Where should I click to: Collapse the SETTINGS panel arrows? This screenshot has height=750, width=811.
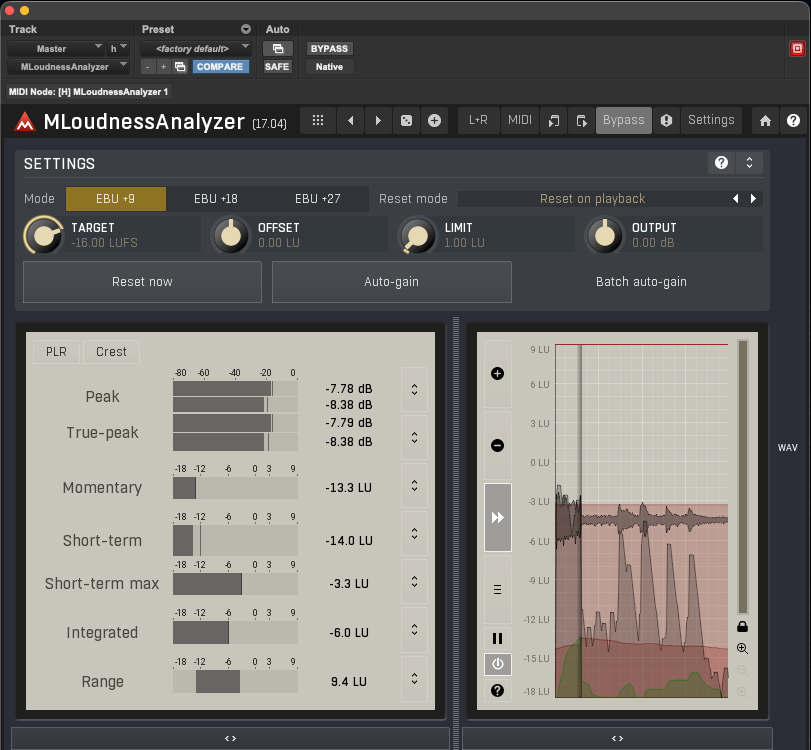point(749,163)
